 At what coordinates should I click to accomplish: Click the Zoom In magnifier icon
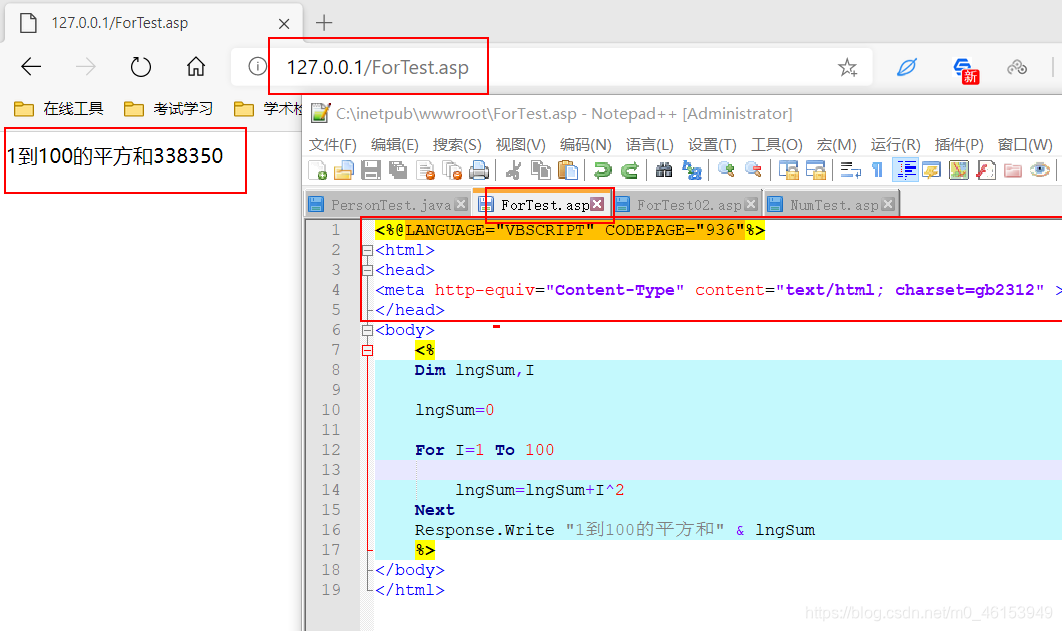click(726, 170)
